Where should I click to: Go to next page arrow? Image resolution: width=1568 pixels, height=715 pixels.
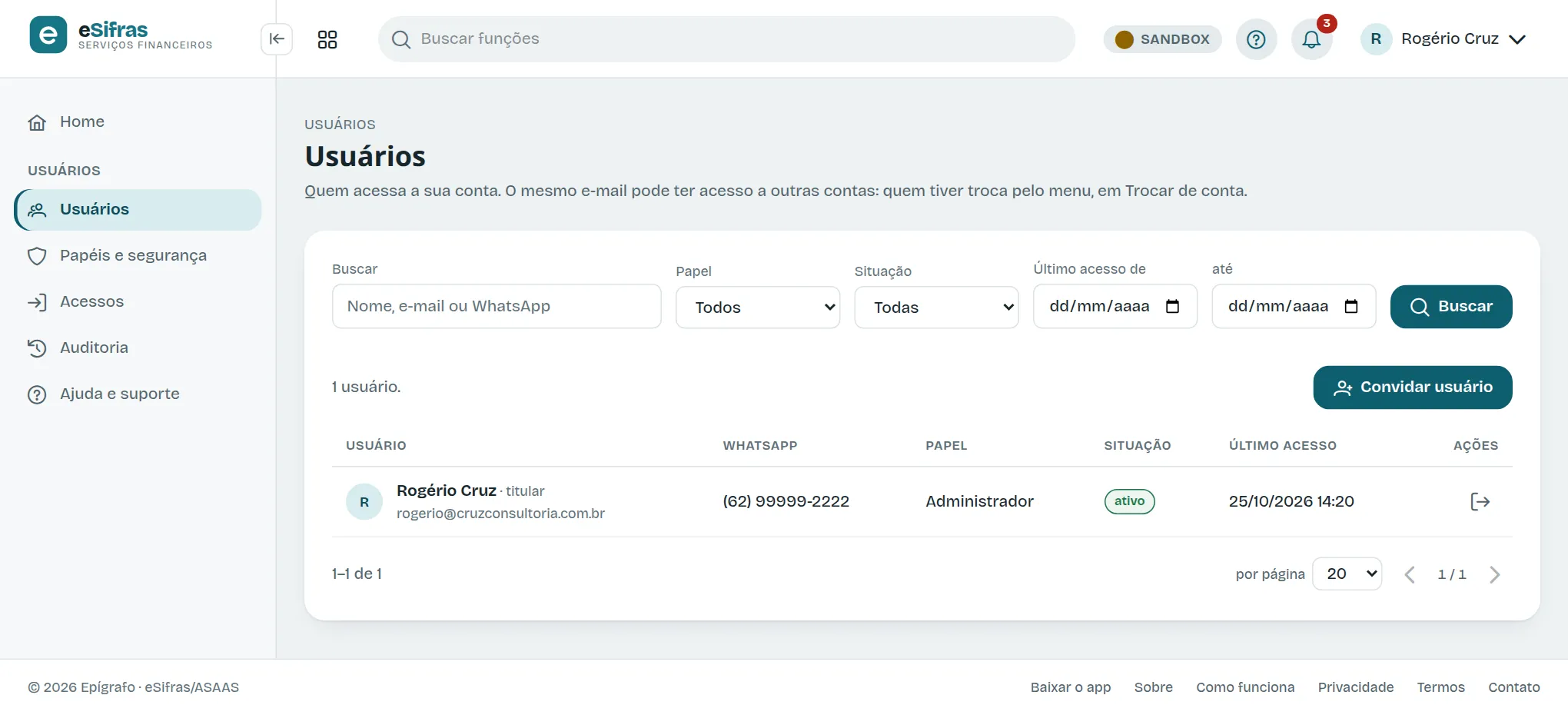pyautogui.click(x=1494, y=574)
